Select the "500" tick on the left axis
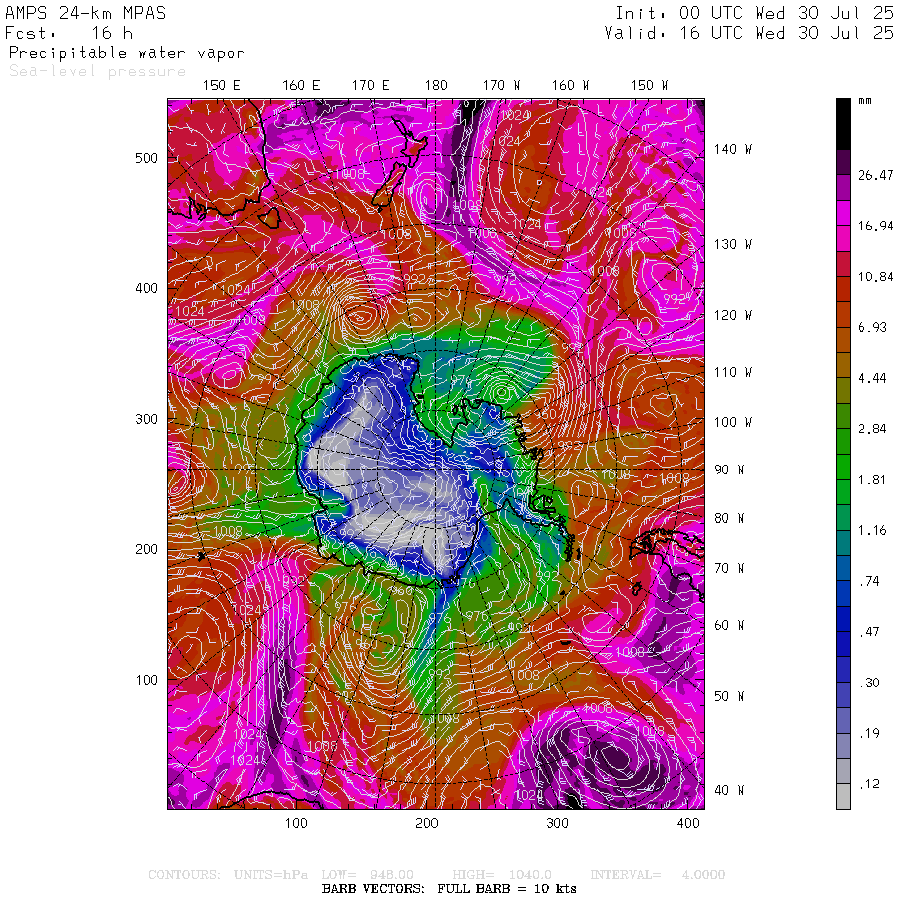The image size is (900, 900). pos(146,158)
